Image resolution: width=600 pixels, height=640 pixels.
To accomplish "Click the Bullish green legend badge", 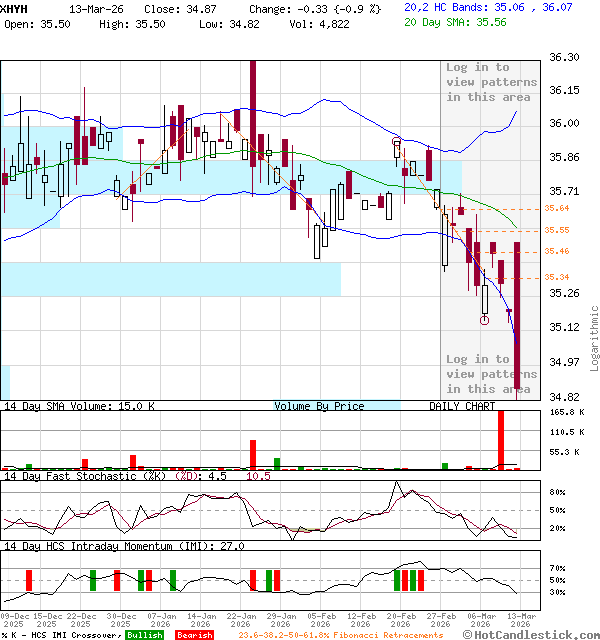I will (144, 635).
